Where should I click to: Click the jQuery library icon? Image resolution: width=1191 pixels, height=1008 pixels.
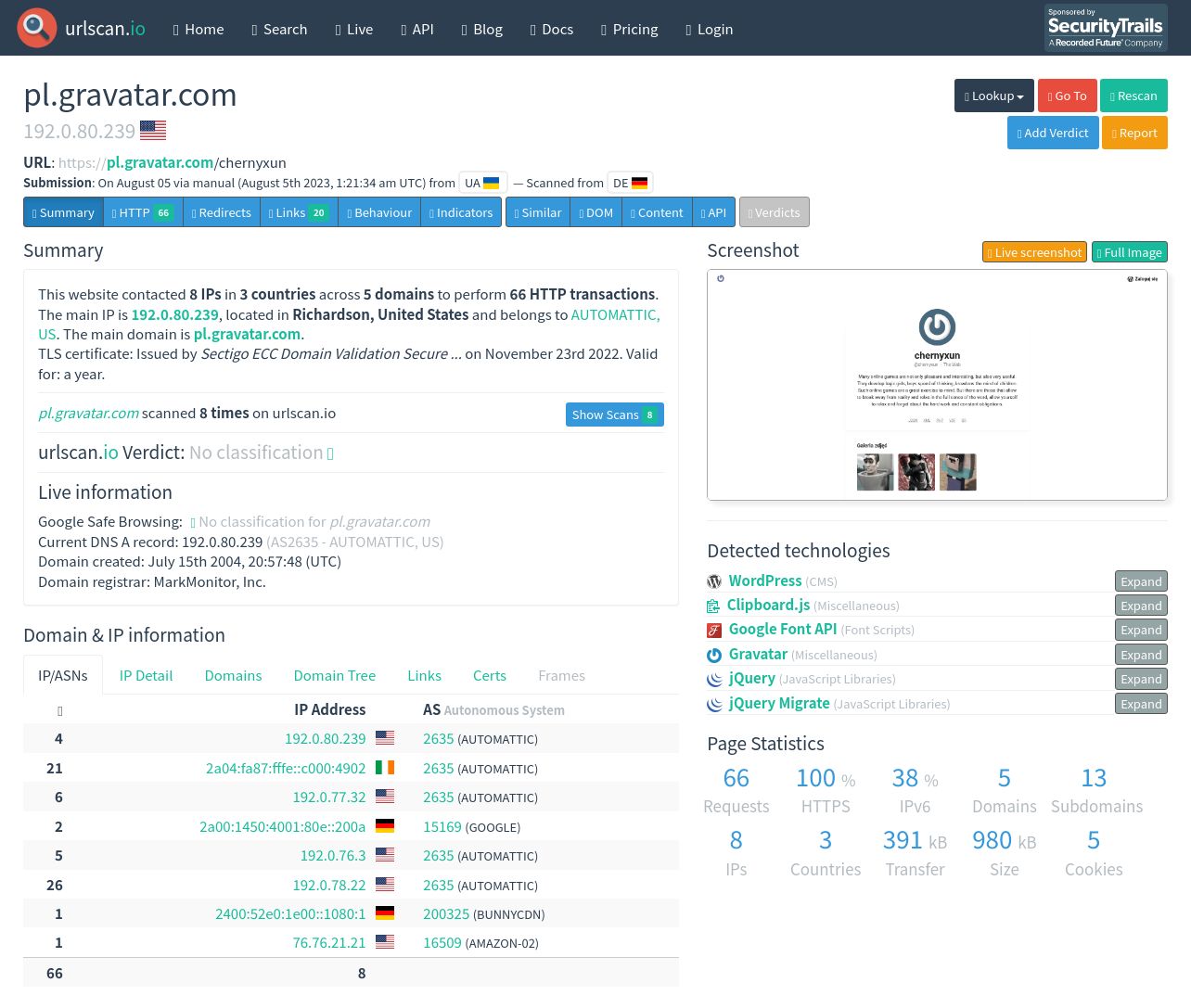point(714,679)
